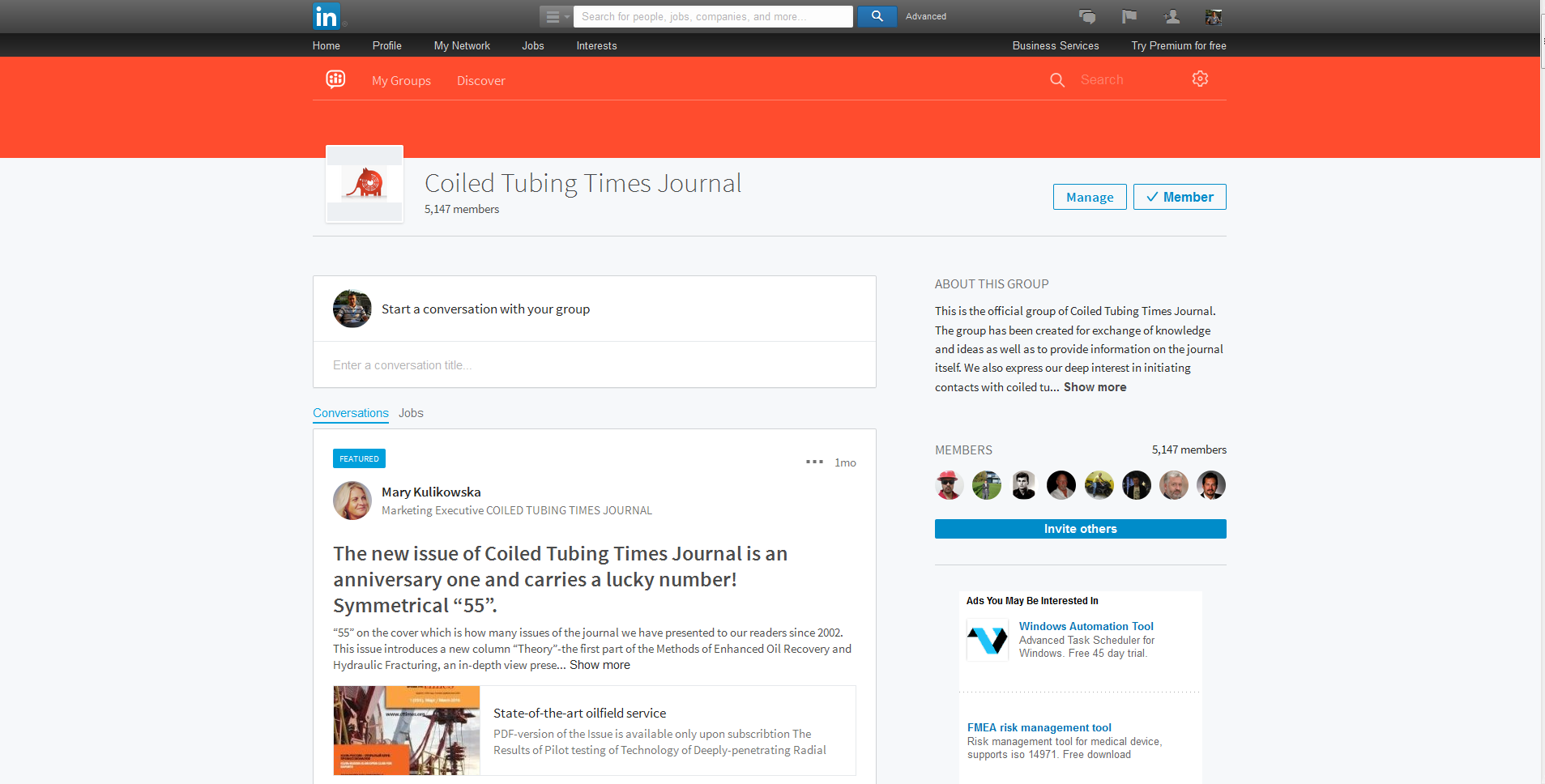Open the FMEA risk management tool ad

click(x=1039, y=727)
